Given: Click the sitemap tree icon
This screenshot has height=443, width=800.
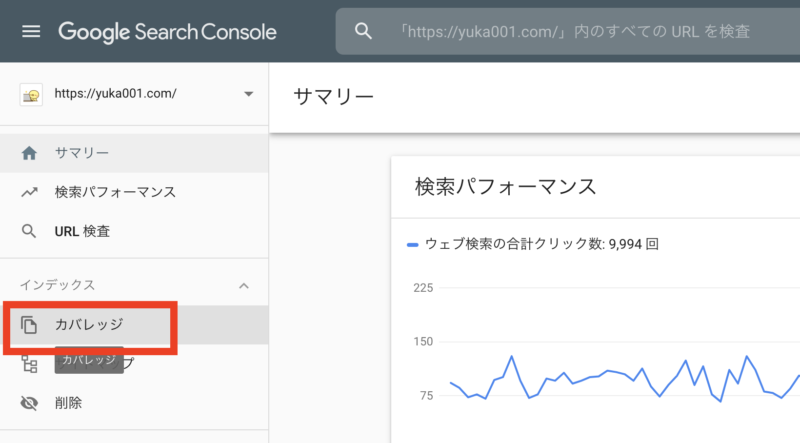Looking at the screenshot, I should click(x=29, y=364).
